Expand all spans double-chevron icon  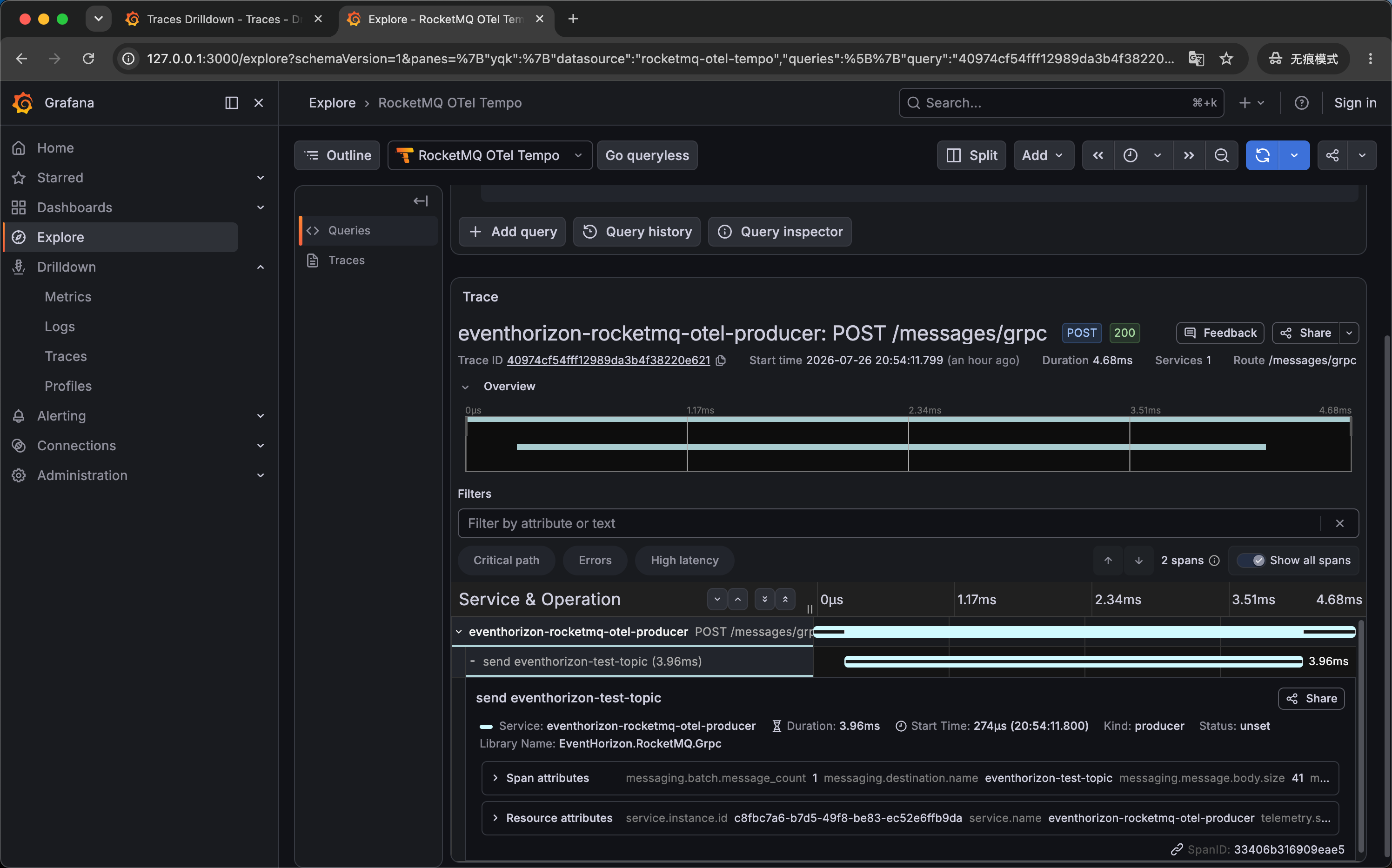764,599
